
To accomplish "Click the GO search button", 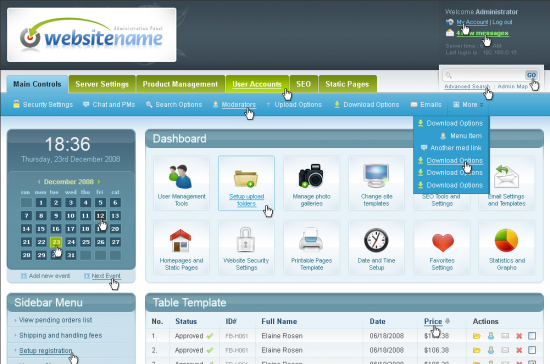I will [531, 75].
